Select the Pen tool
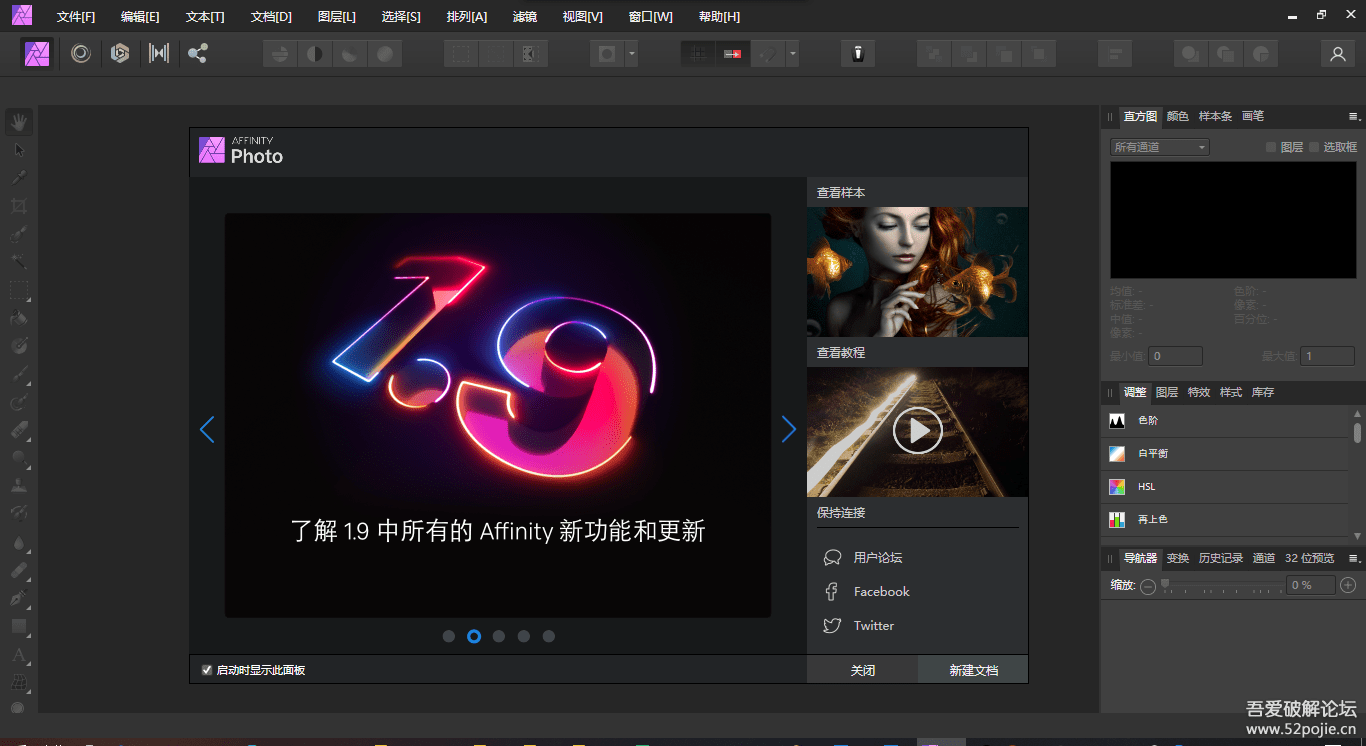The width and height of the screenshot is (1366, 746). pos(19,598)
